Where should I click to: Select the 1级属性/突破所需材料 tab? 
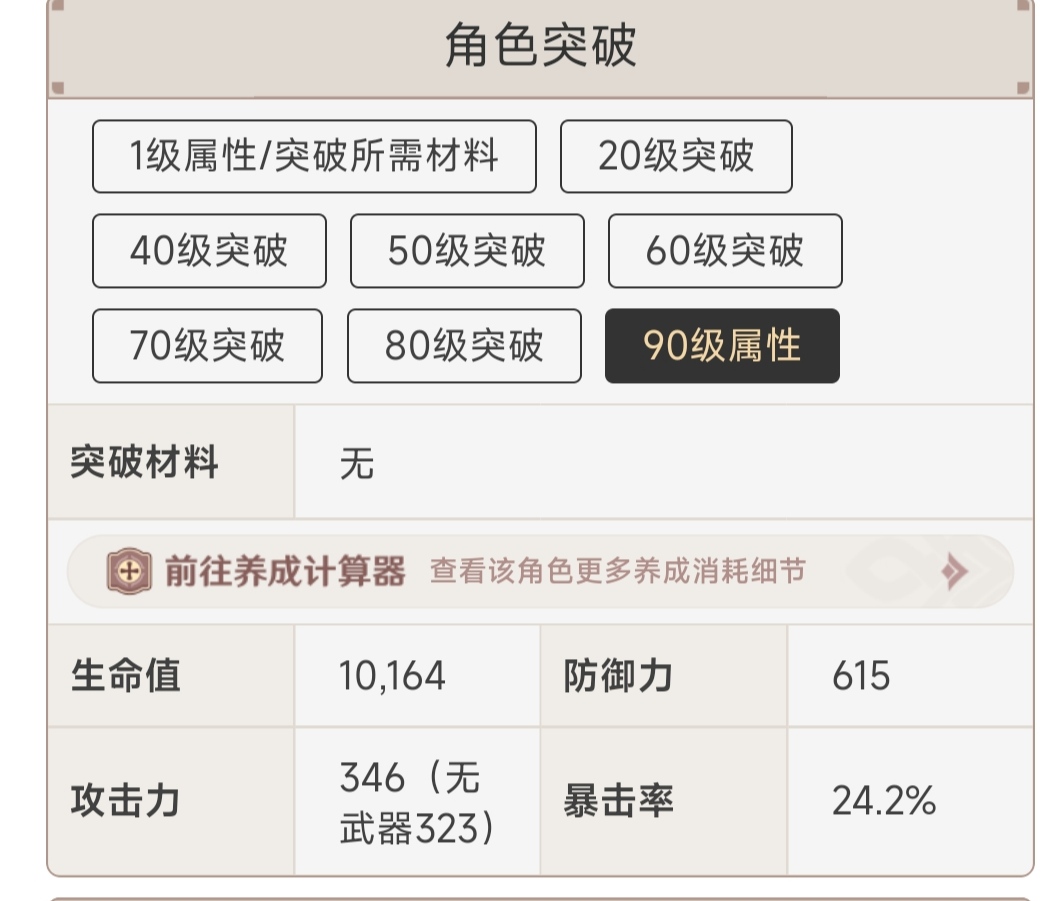[314, 156]
